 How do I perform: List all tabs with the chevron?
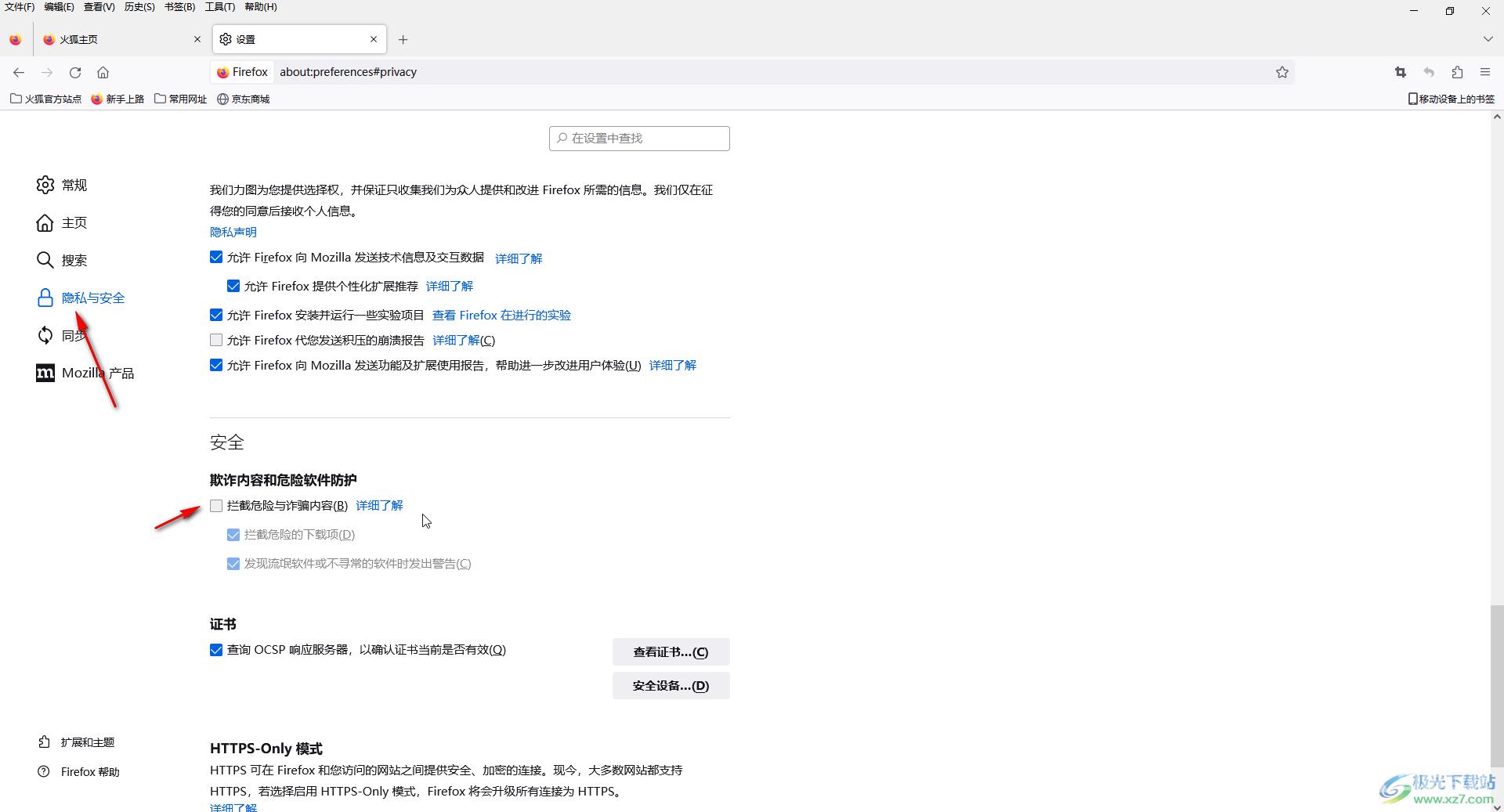pos(1488,39)
